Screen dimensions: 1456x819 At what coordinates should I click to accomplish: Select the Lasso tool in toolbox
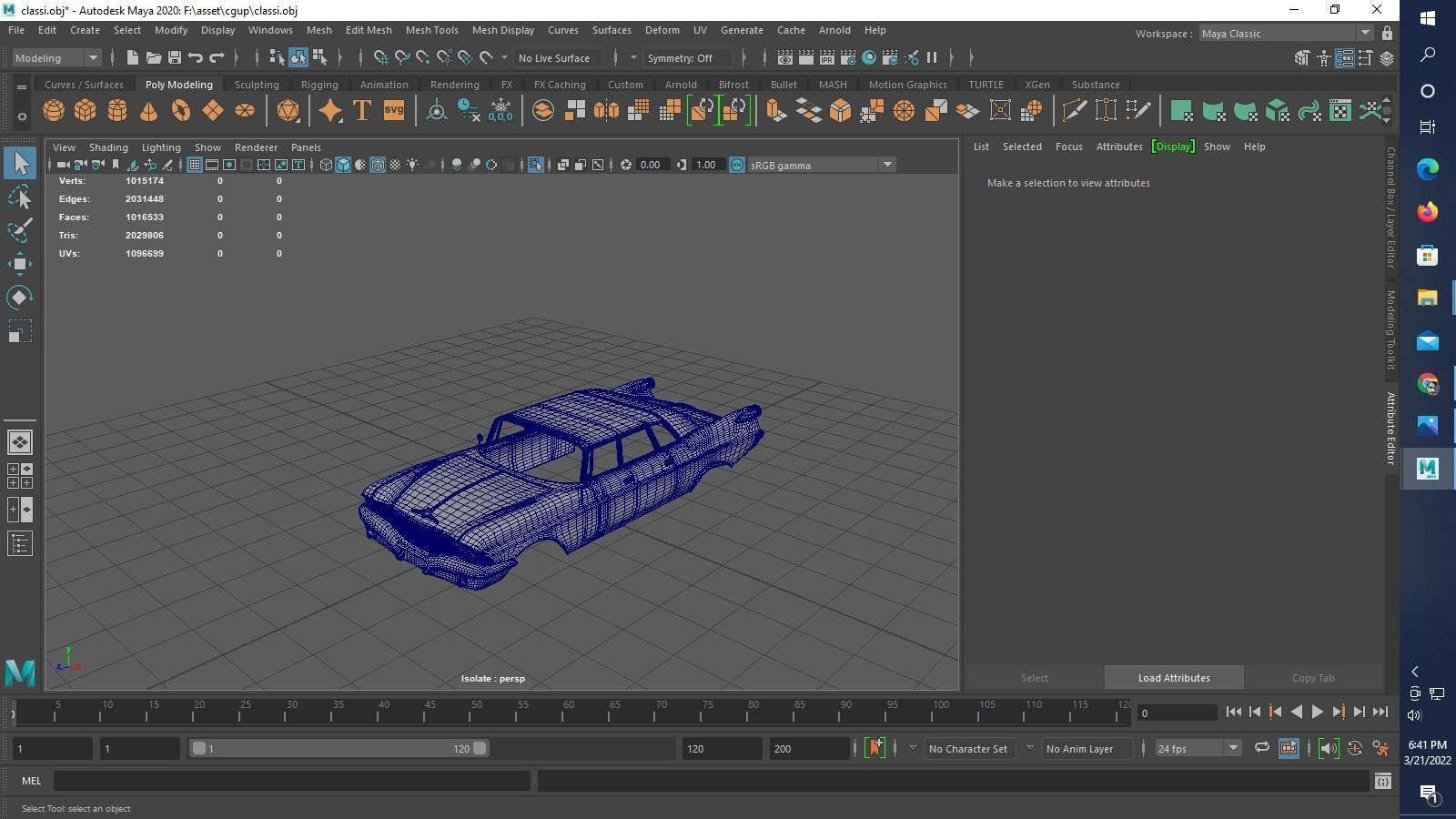(x=20, y=197)
